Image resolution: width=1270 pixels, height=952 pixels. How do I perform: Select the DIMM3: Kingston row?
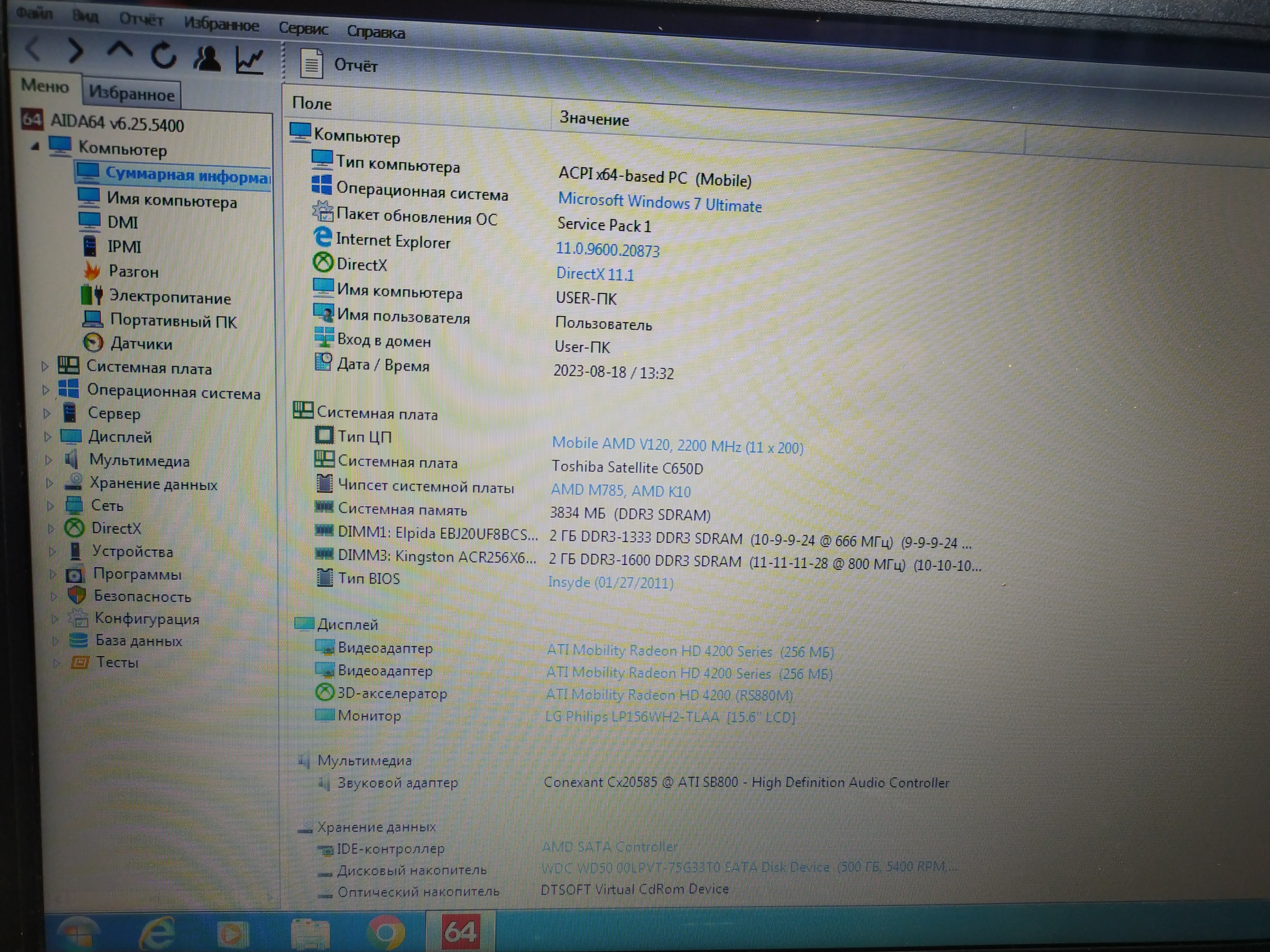coord(649,559)
